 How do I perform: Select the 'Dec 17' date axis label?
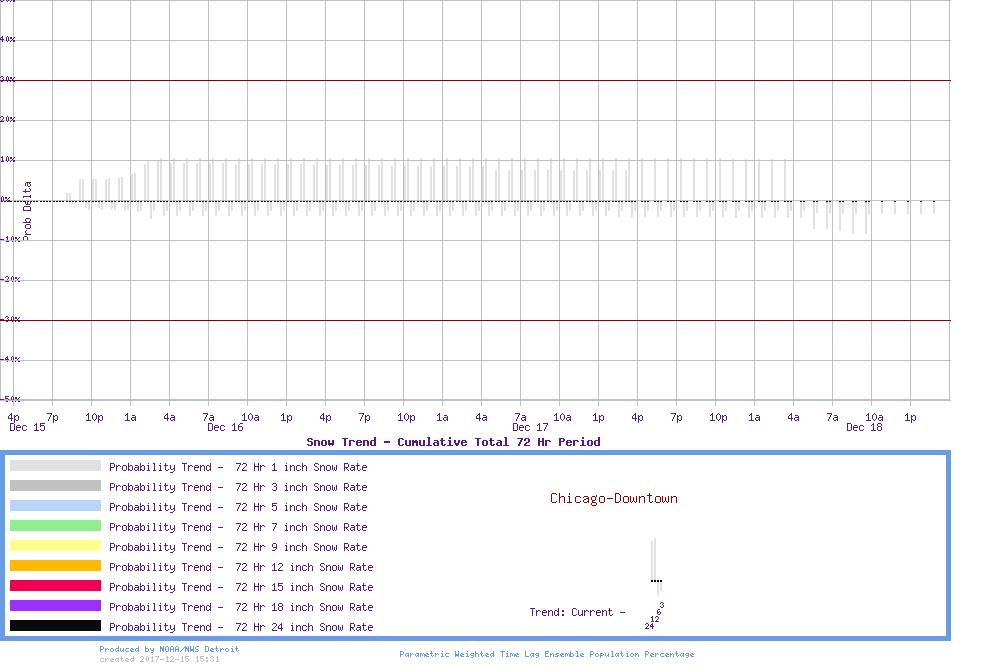(530, 428)
